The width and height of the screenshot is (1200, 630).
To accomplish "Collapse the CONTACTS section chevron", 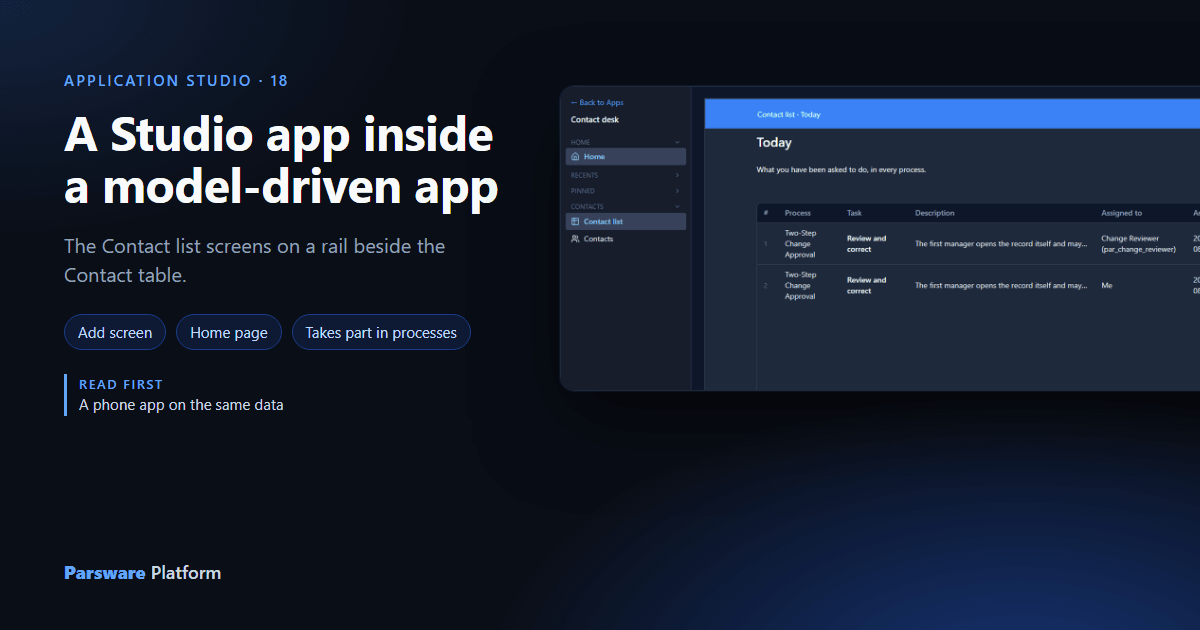I will 677,207.
